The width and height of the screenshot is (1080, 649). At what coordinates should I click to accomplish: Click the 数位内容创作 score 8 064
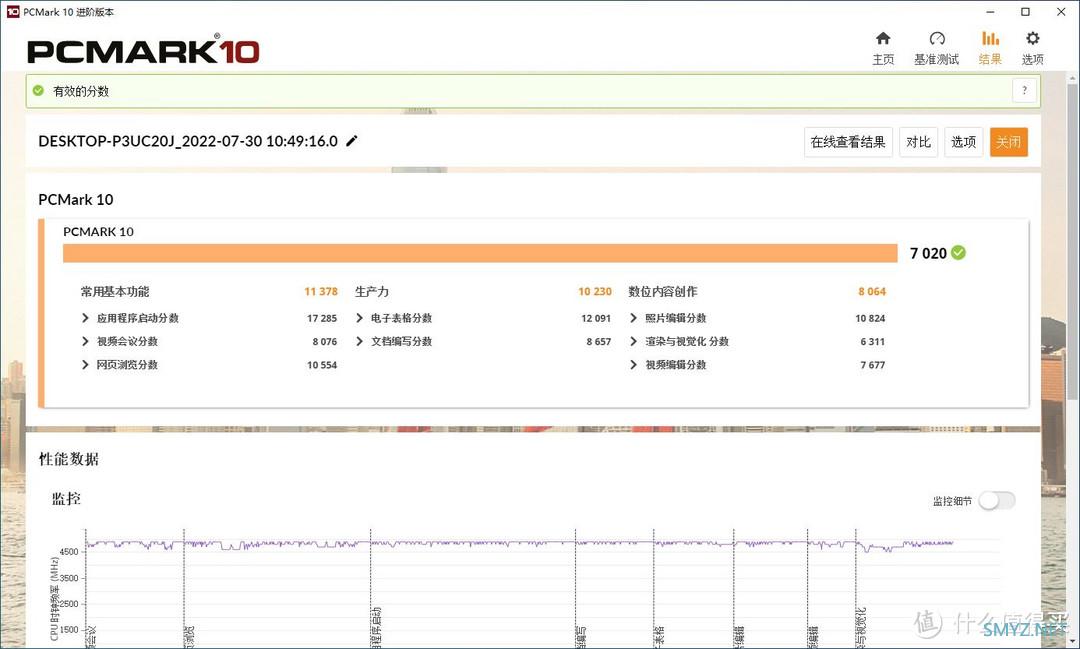coord(872,291)
